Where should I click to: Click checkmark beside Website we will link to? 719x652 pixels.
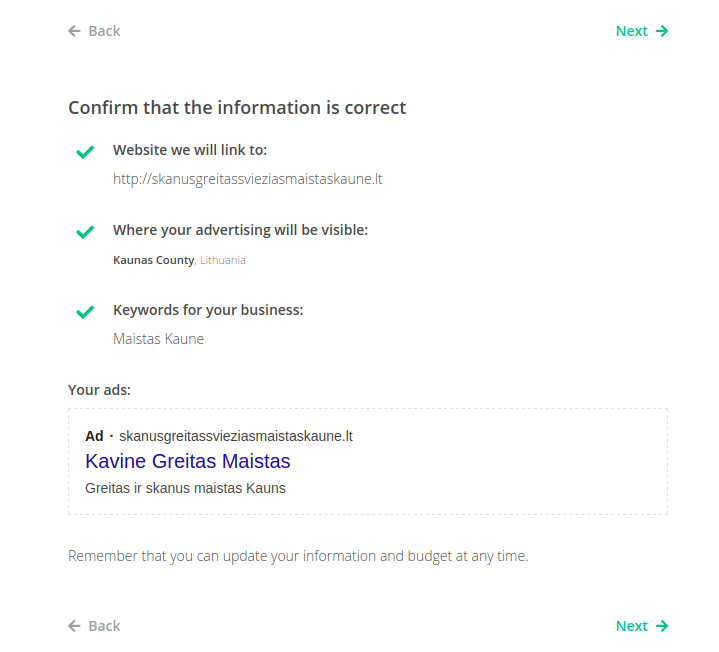pos(85,152)
